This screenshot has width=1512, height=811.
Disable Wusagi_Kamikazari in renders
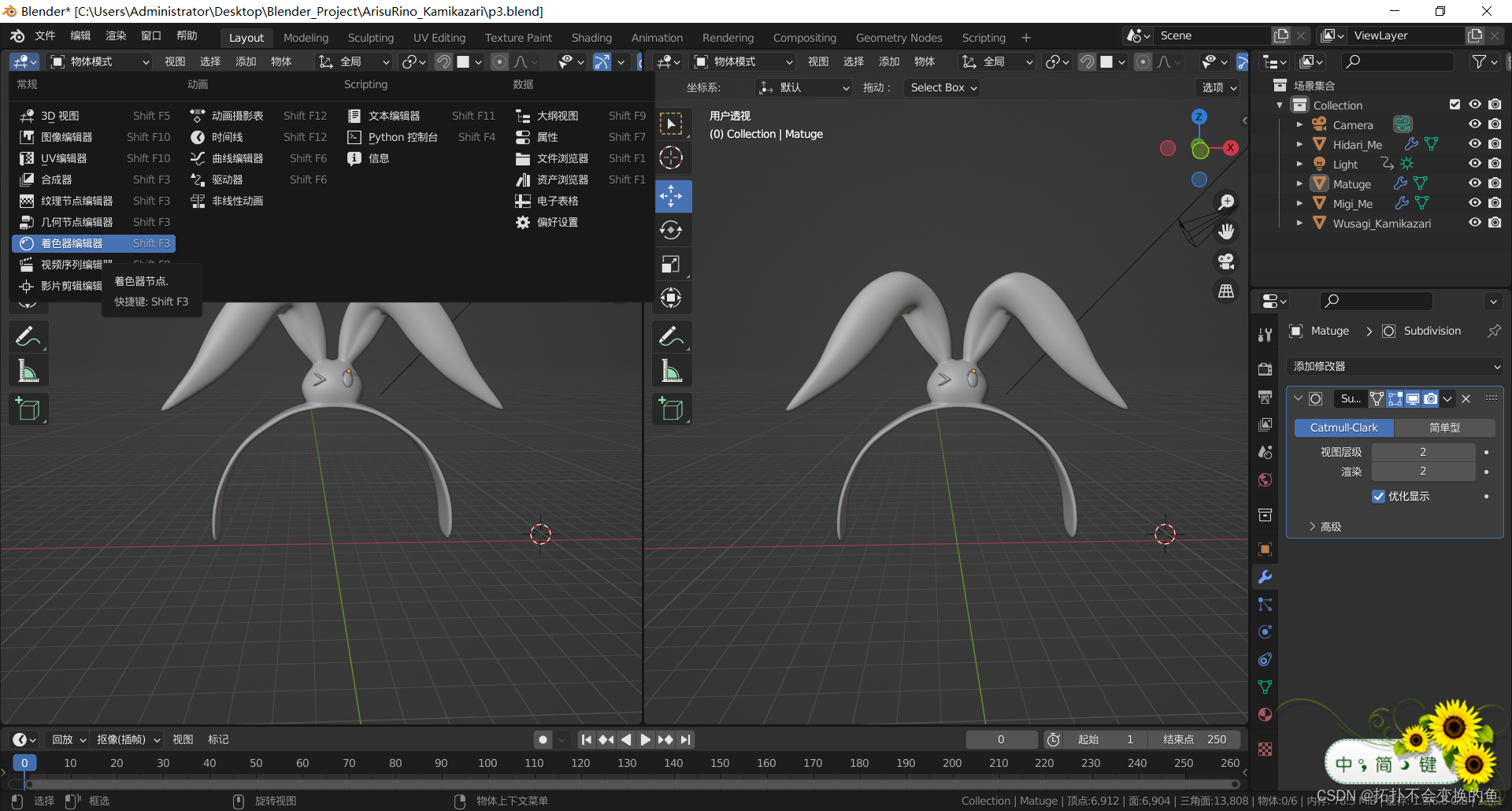pyautogui.click(x=1495, y=223)
